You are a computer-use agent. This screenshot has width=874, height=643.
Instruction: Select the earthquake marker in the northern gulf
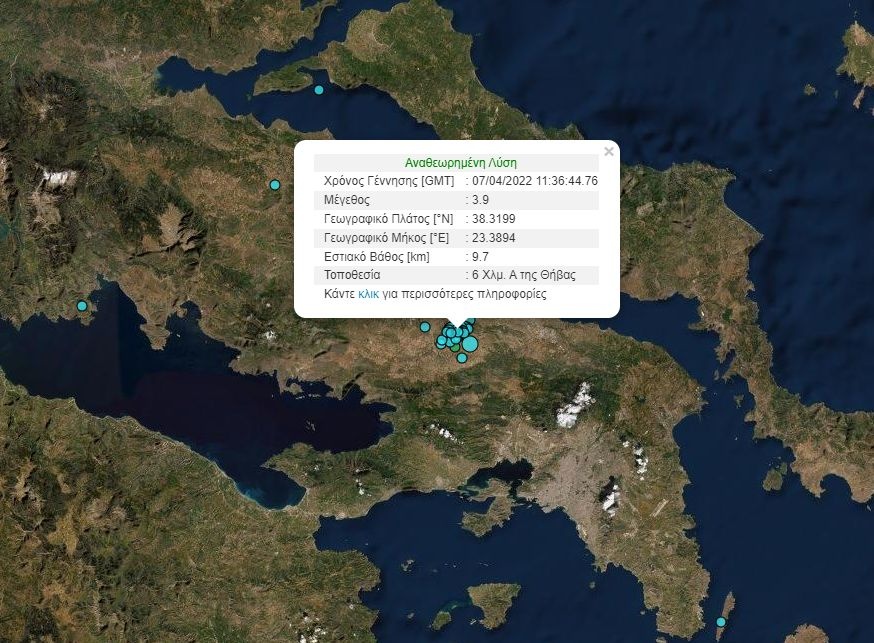(x=319, y=90)
